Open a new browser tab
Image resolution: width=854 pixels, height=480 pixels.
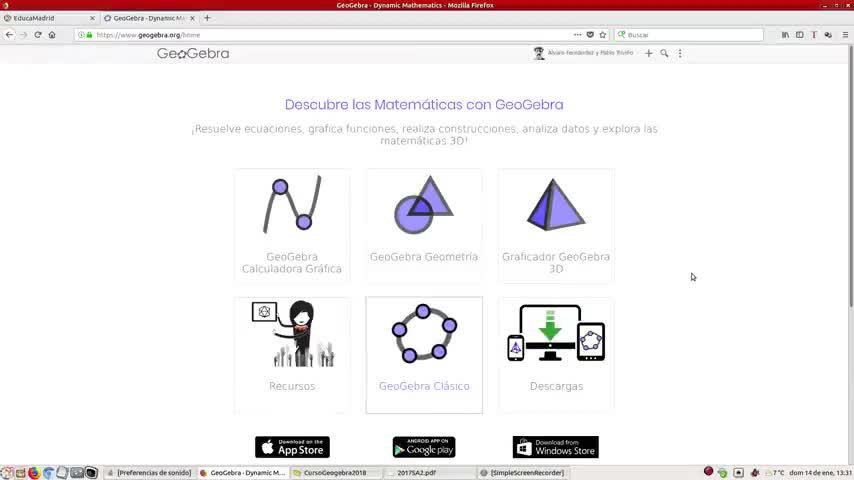point(207,18)
